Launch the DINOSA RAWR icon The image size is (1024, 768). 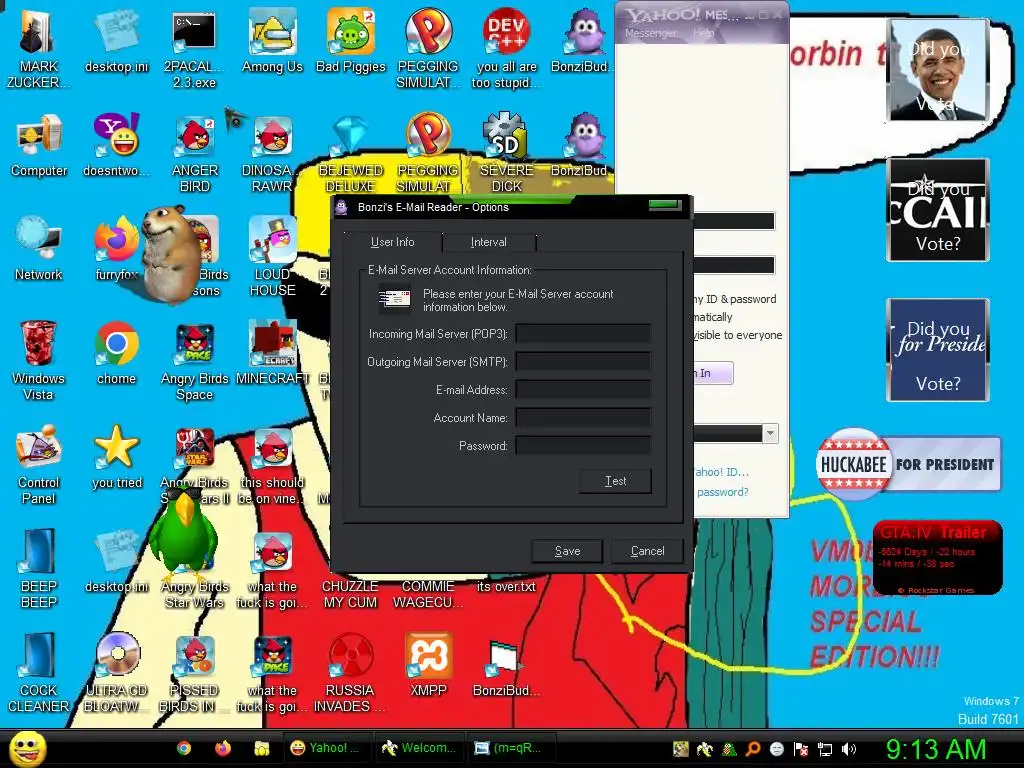(272, 152)
